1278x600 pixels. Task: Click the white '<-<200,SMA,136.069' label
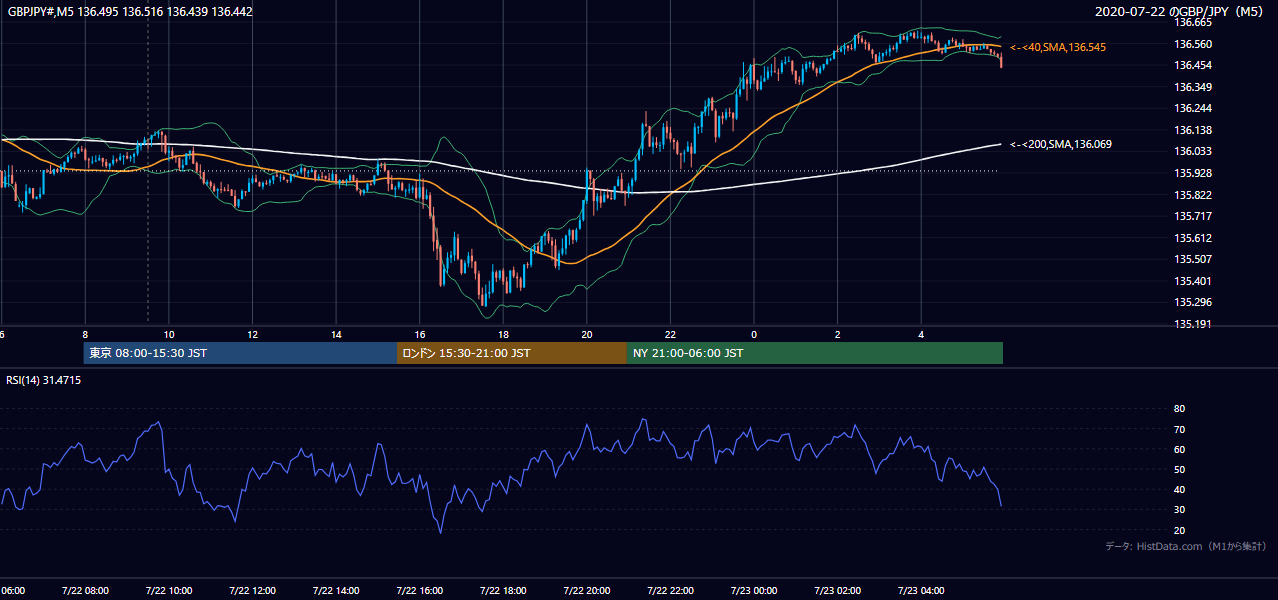pos(1061,144)
